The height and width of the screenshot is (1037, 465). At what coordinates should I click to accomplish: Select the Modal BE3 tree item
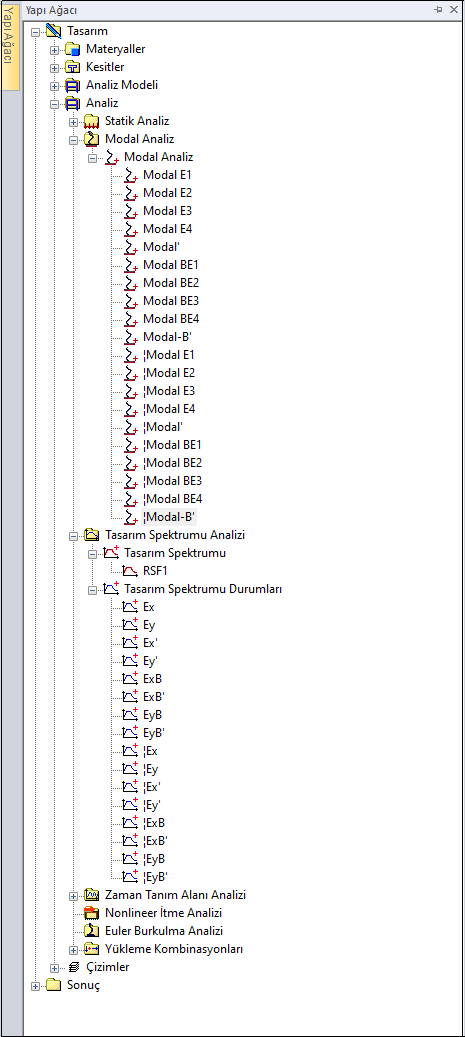pos(171,301)
